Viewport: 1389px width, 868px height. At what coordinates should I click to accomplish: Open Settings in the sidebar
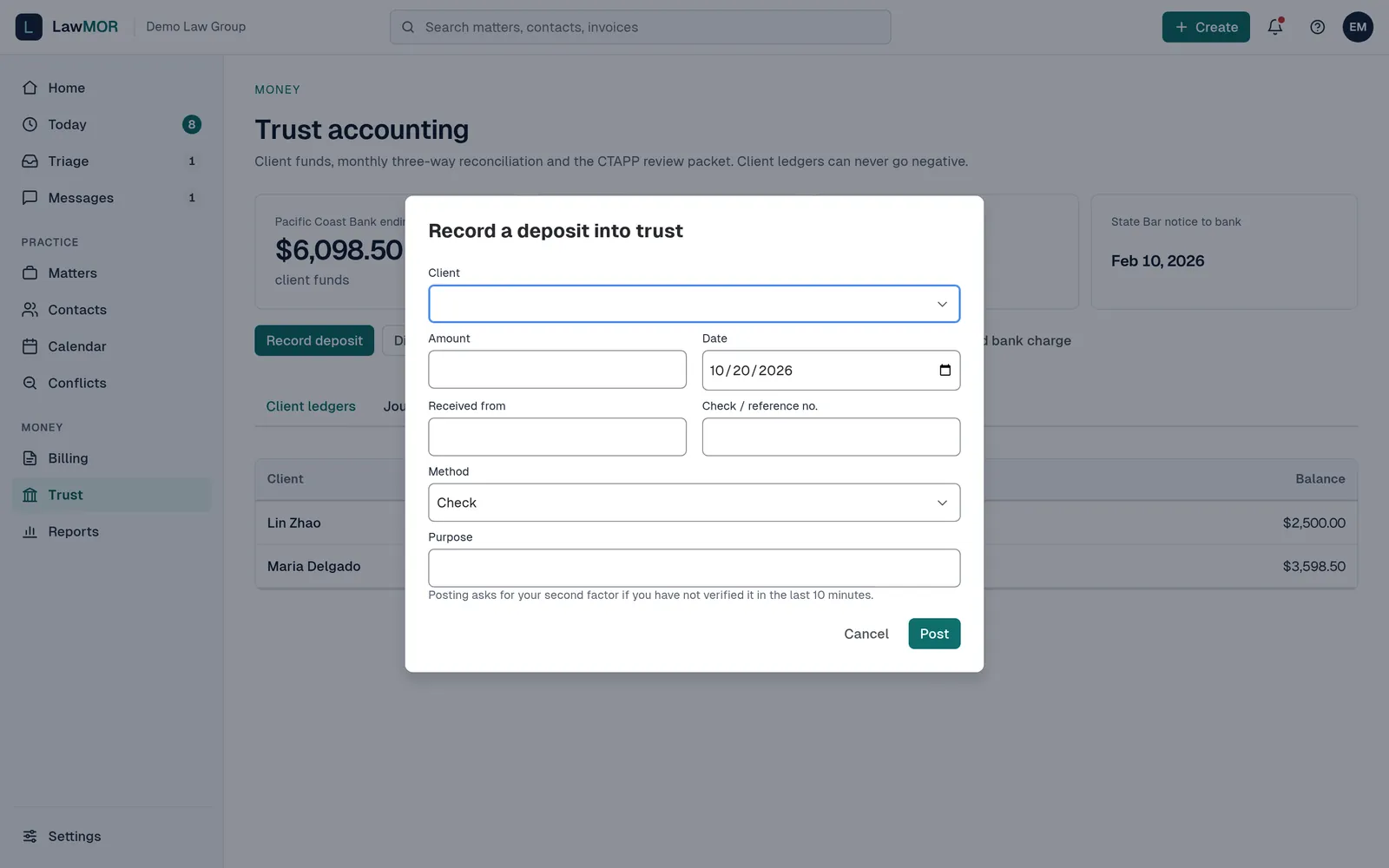[112, 836]
